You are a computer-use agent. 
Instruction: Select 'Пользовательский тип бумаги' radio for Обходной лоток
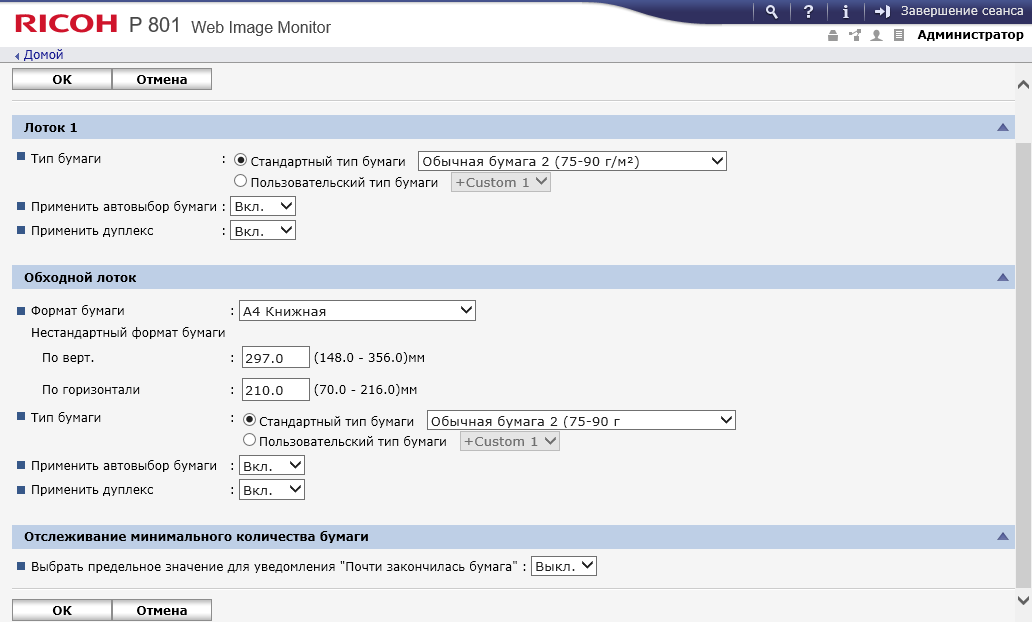[249, 440]
